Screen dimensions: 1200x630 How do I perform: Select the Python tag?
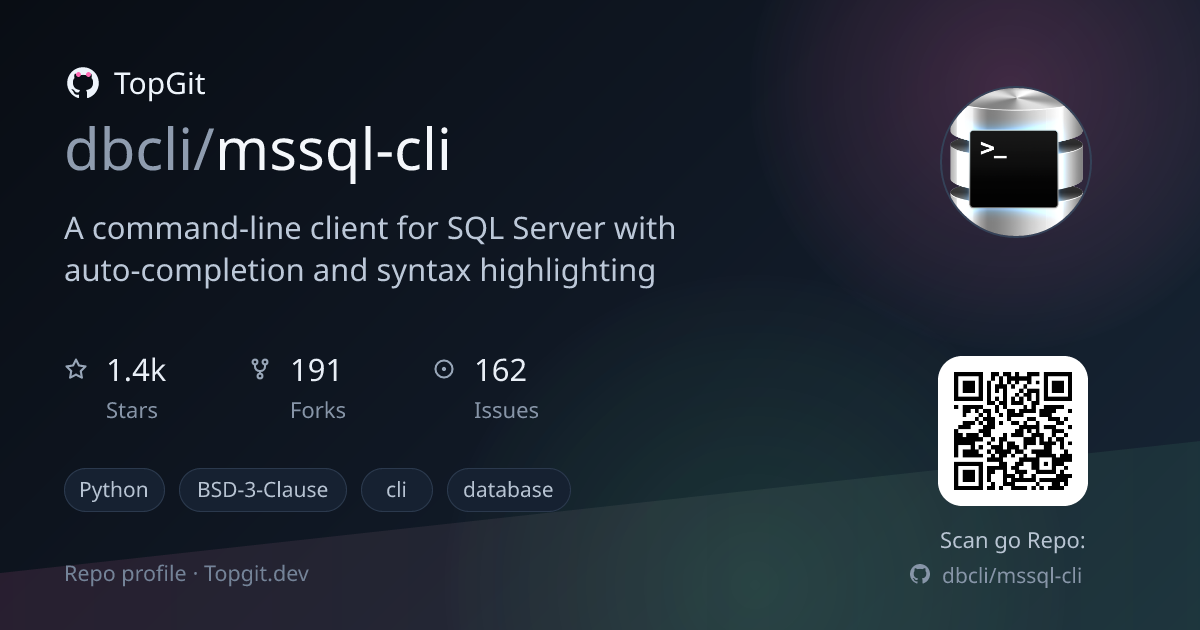114,490
